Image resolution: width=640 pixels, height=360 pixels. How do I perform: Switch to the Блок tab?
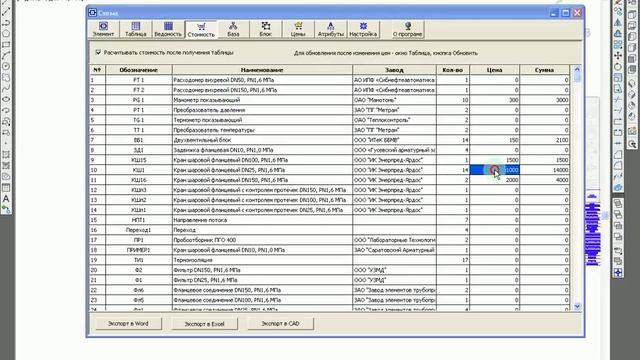[x=265, y=29]
